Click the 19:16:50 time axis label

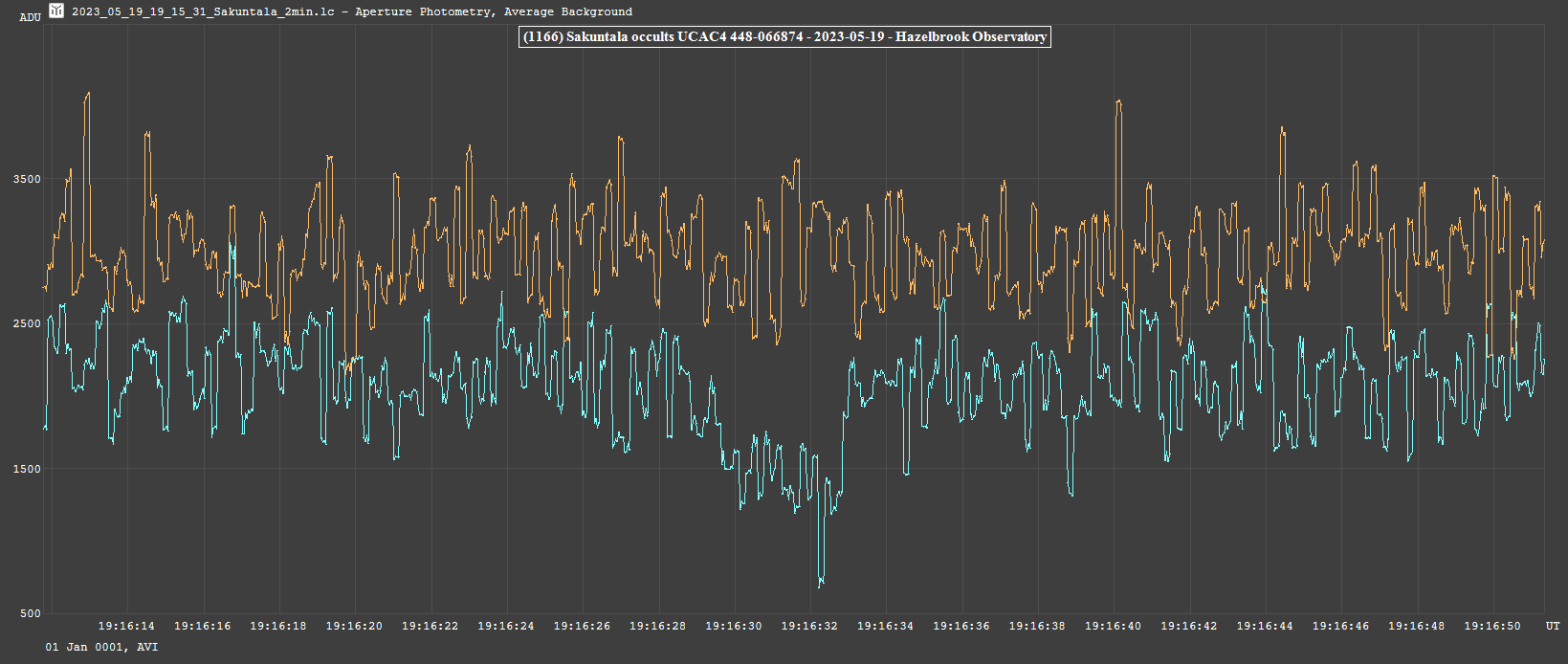(x=1492, y=626)
